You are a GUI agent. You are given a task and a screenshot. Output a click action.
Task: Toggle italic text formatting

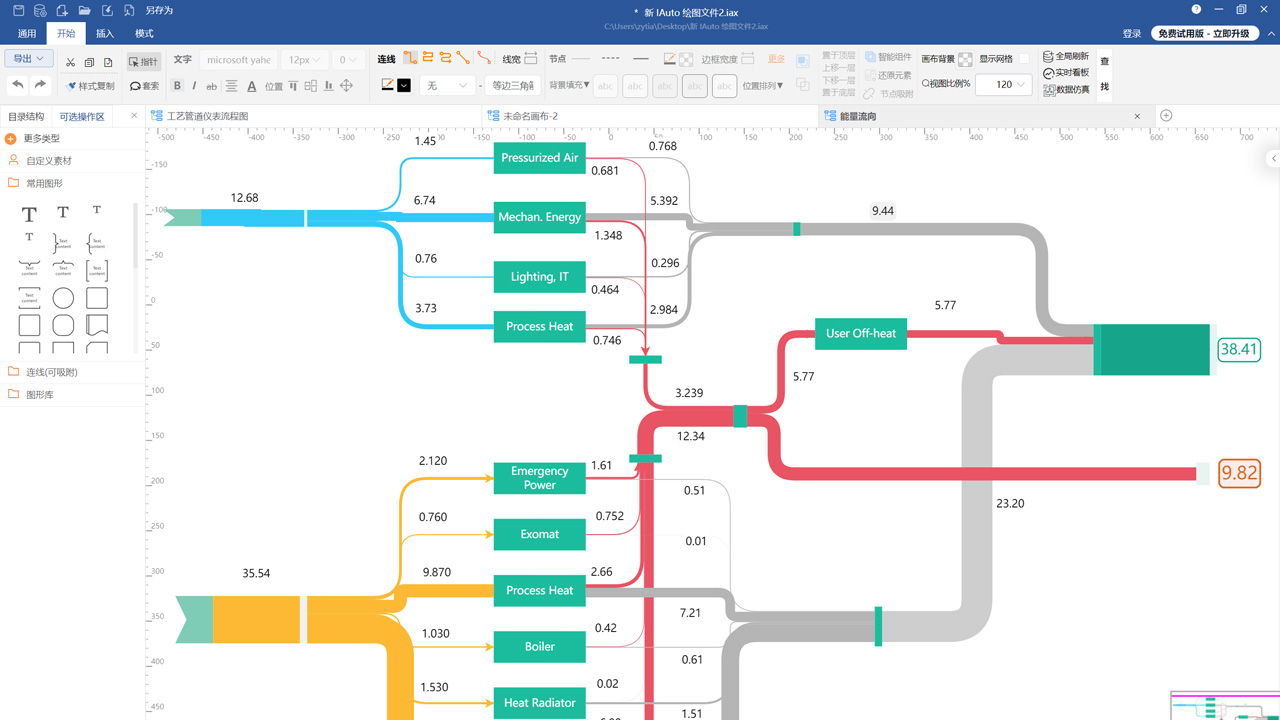coord(194,86)
